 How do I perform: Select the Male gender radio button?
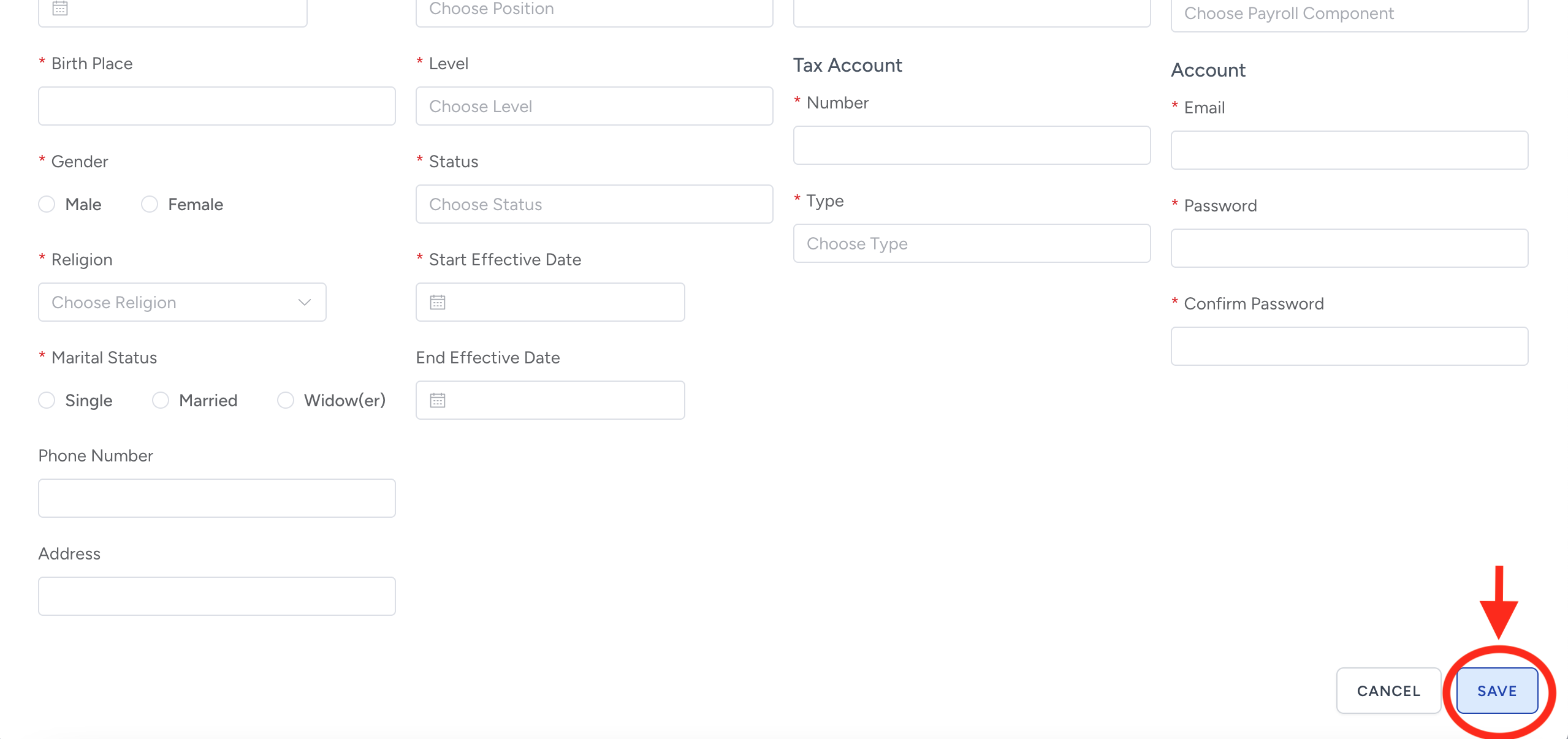47,204
